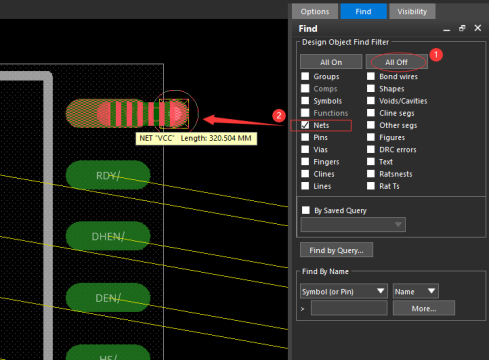
Task: Click the All On button
Action: tap(331, 62)
